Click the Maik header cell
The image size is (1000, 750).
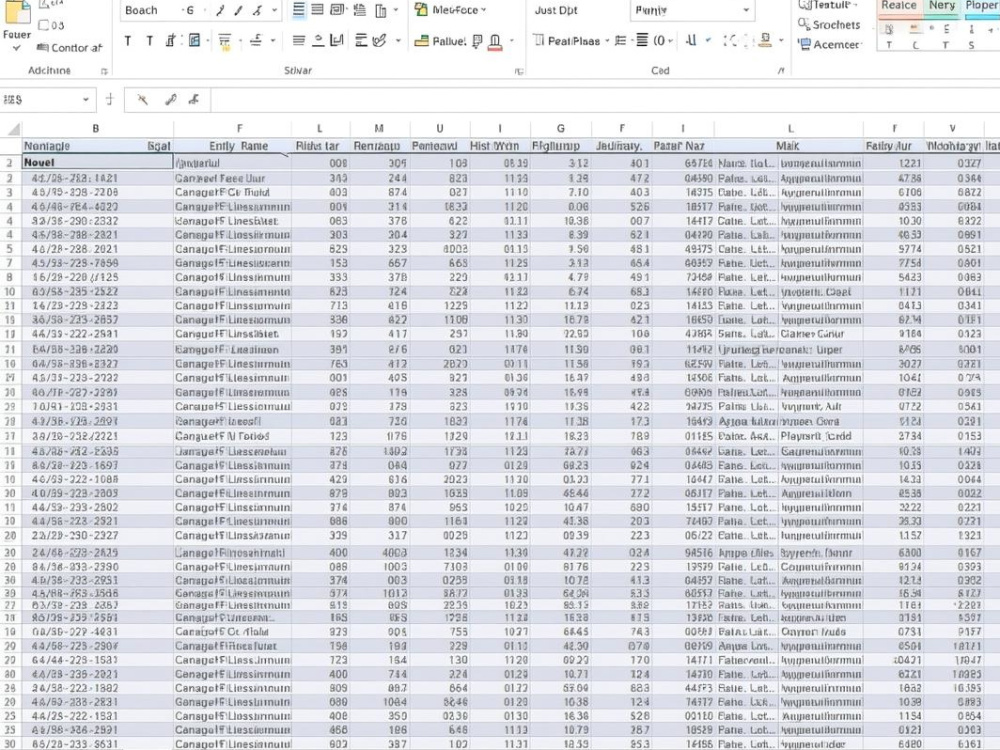coord(788,146)
